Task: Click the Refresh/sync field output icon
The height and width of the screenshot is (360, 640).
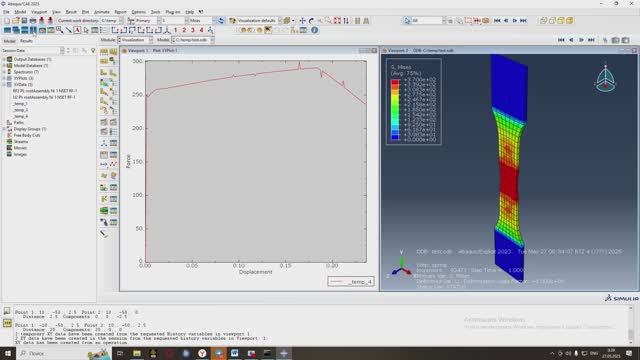Action: 221,20
